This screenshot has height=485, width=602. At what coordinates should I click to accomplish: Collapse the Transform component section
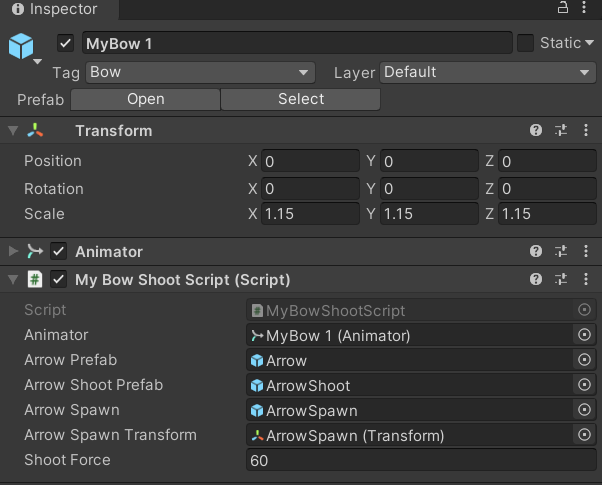pyautogui.click(x=13, y=131)
